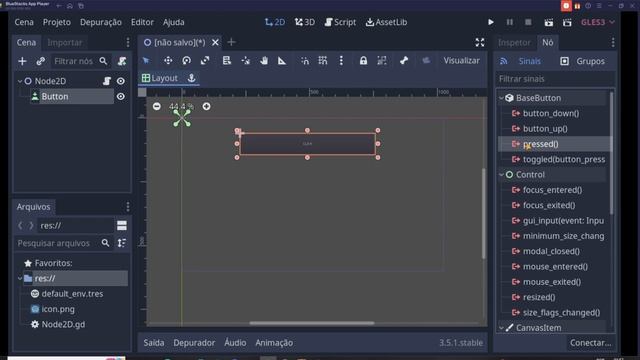
Task: Toggle distraction-free mode
Action: 480,42
